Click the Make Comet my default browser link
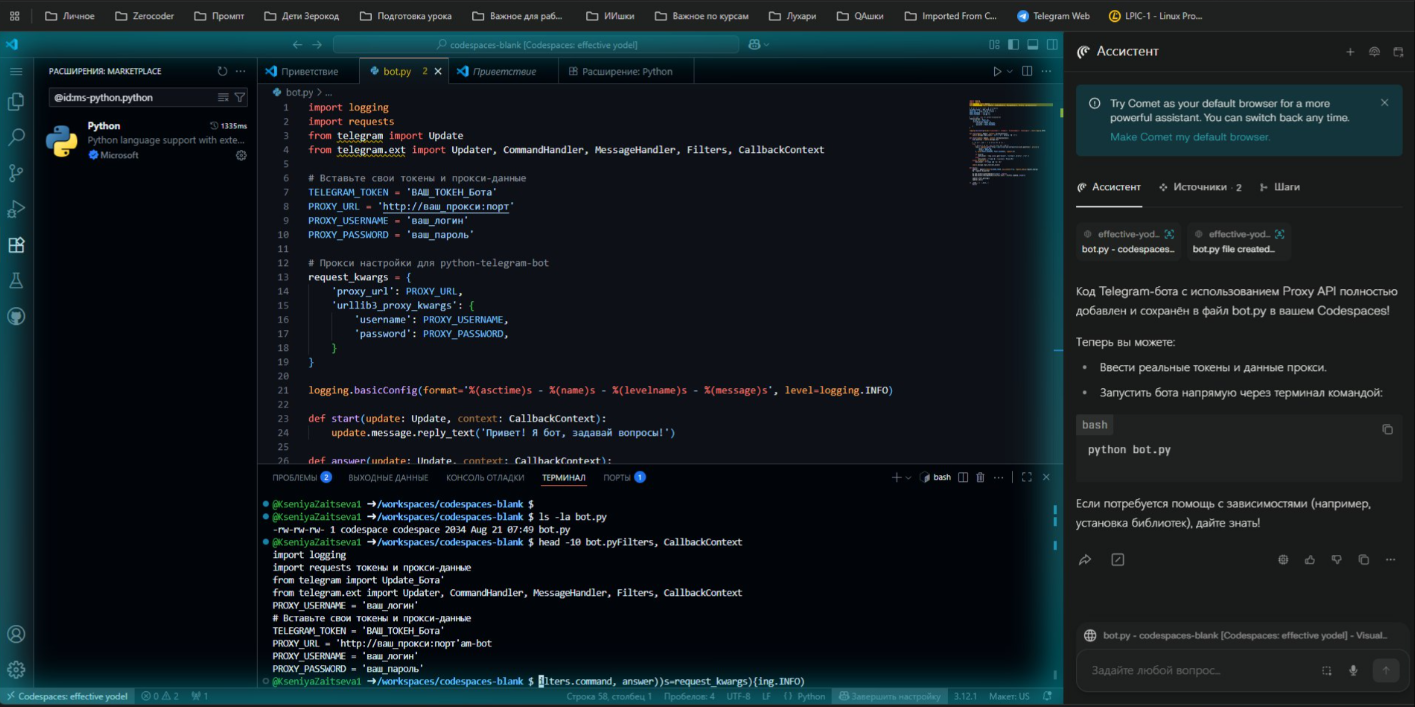Image resolution: width=1415 pixels, height=707 pixels. coord(1189,137)
